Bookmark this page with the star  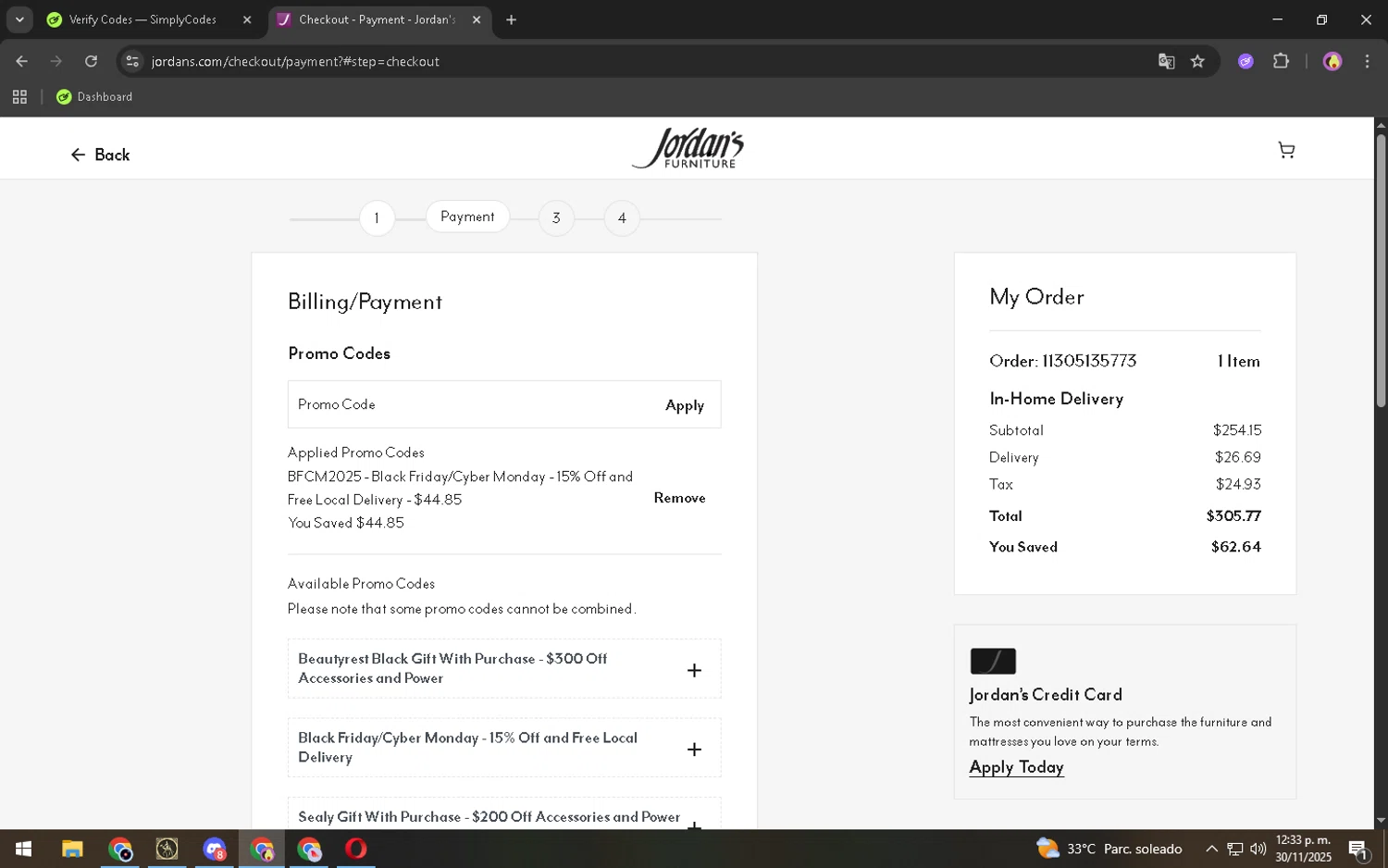(x=1197, y=61)
